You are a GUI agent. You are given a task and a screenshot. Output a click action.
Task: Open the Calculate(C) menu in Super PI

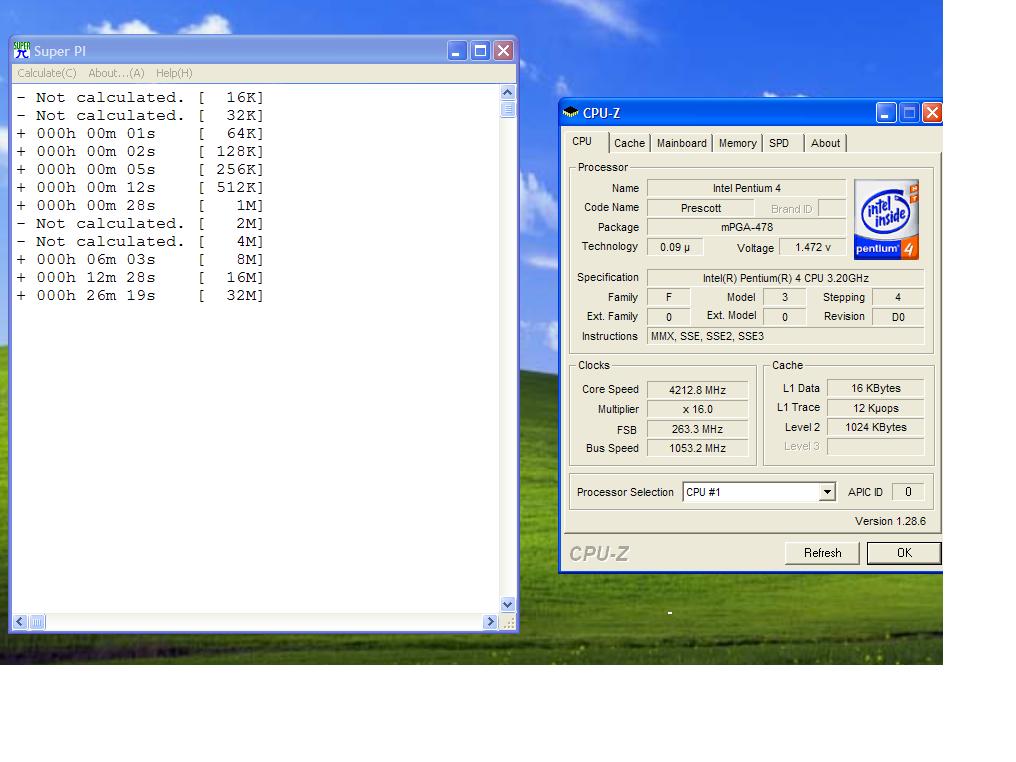(47, 73)
